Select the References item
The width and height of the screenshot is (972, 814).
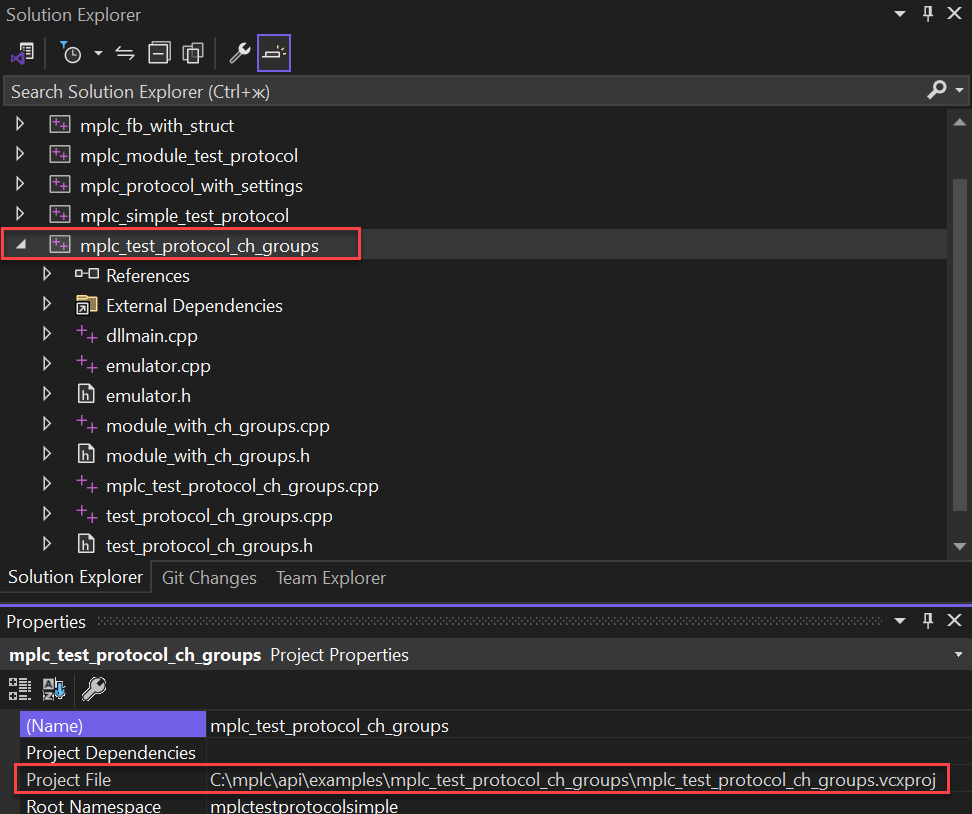(x=148, y=276)
